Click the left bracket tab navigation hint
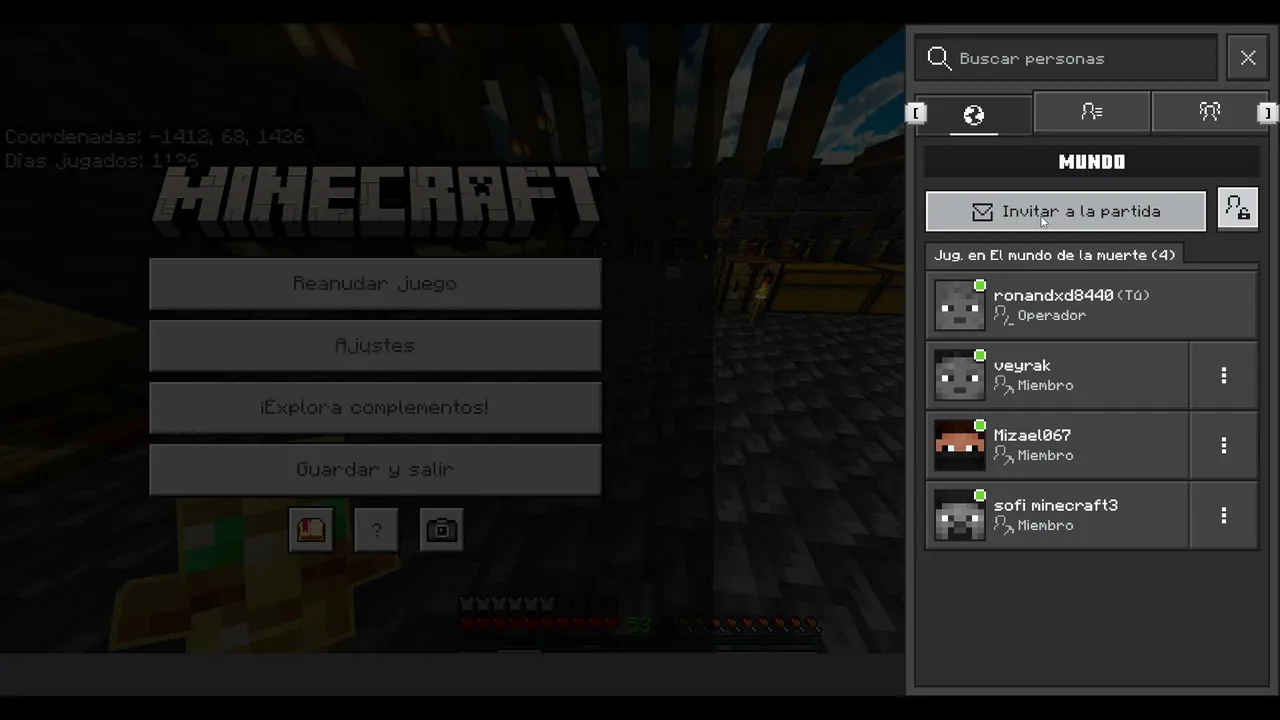The width and height of the screenshot is (1280, 720). click(916, 113)
